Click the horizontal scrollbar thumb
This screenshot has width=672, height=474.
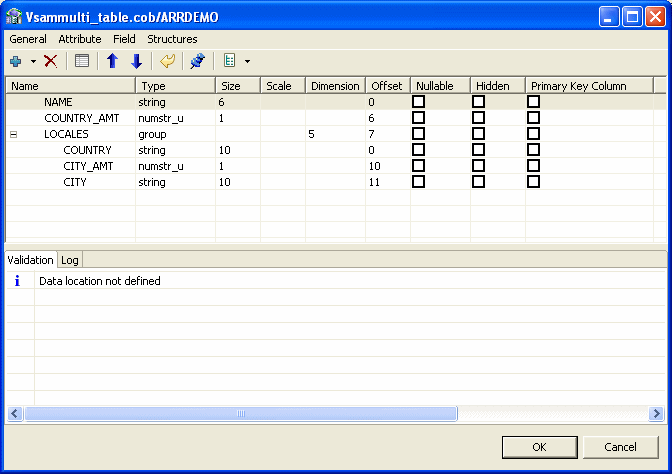click(x=240, y=413)
